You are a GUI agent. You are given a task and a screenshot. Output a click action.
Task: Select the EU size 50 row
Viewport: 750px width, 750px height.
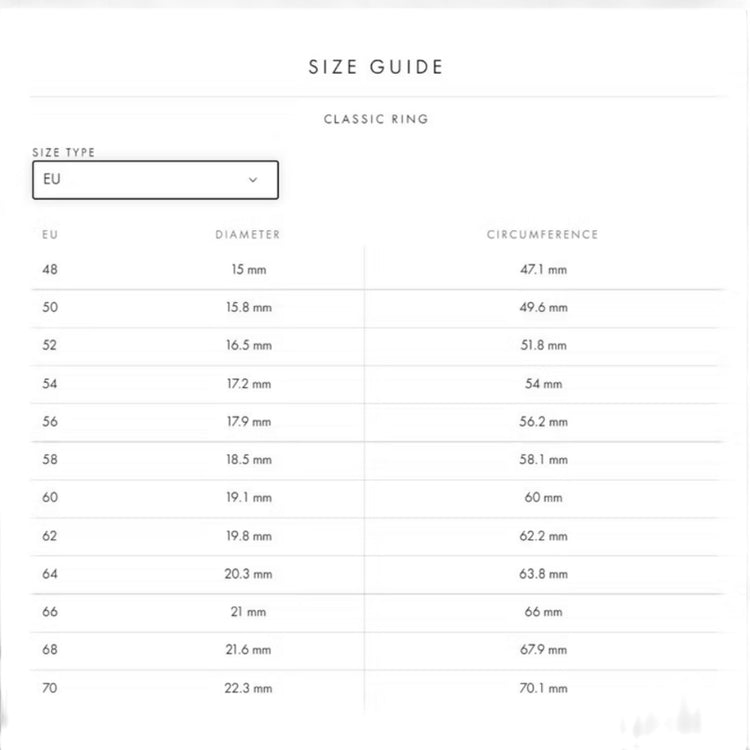[x=379, y=308]
